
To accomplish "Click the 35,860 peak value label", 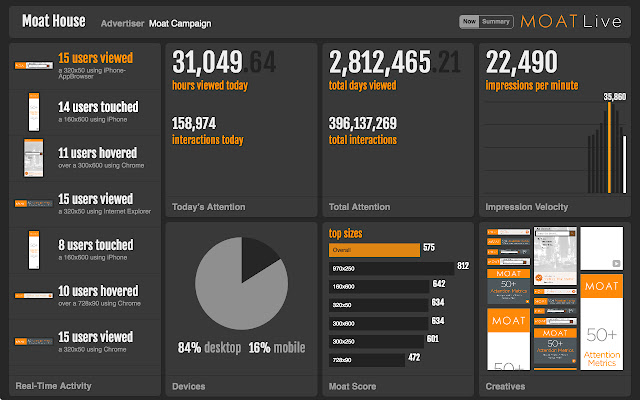I will coord(615,97).
